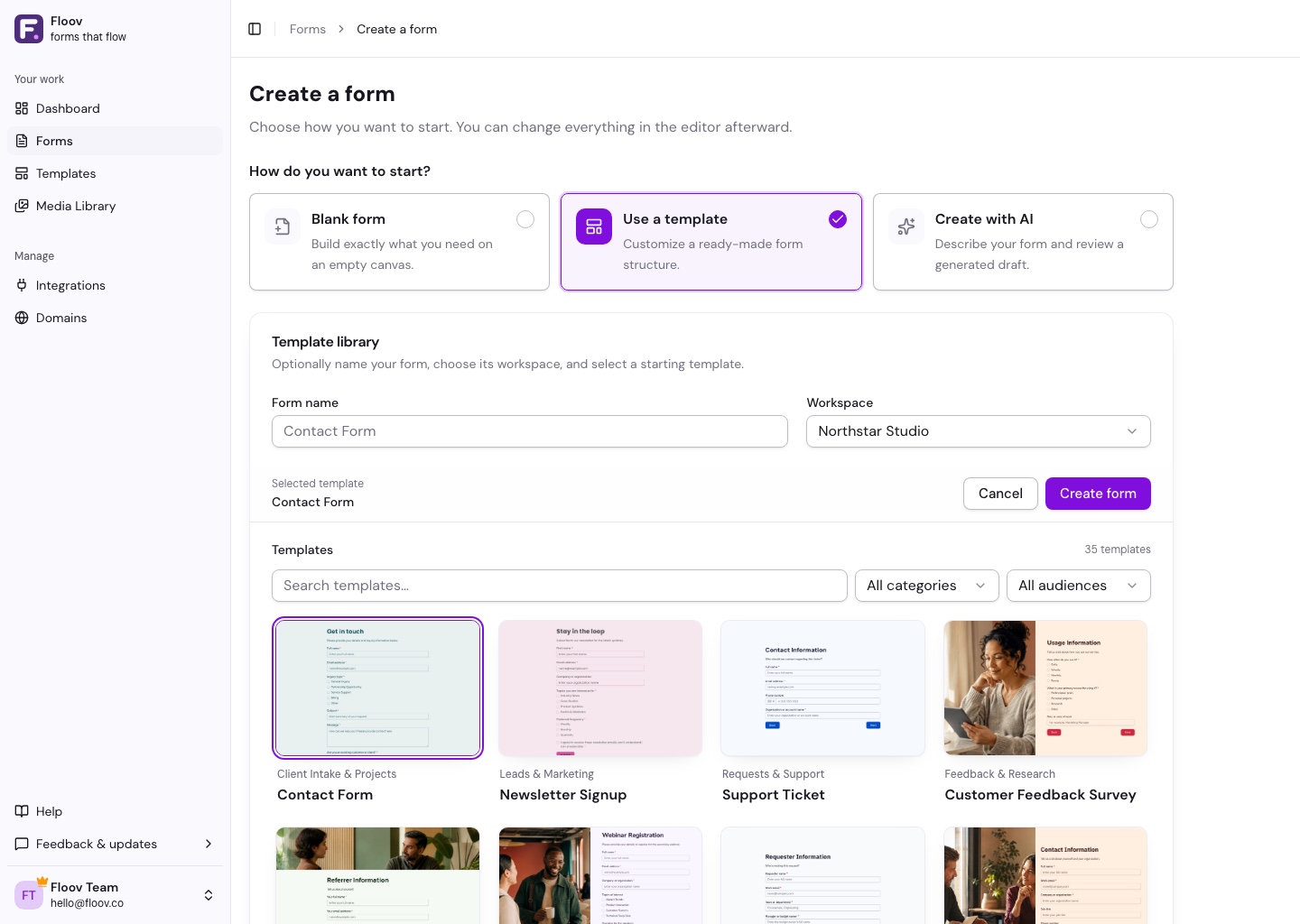The height and width of the screenshot is (924, 1300).
Task: Click the Form name input field
Action: (530, 431)
